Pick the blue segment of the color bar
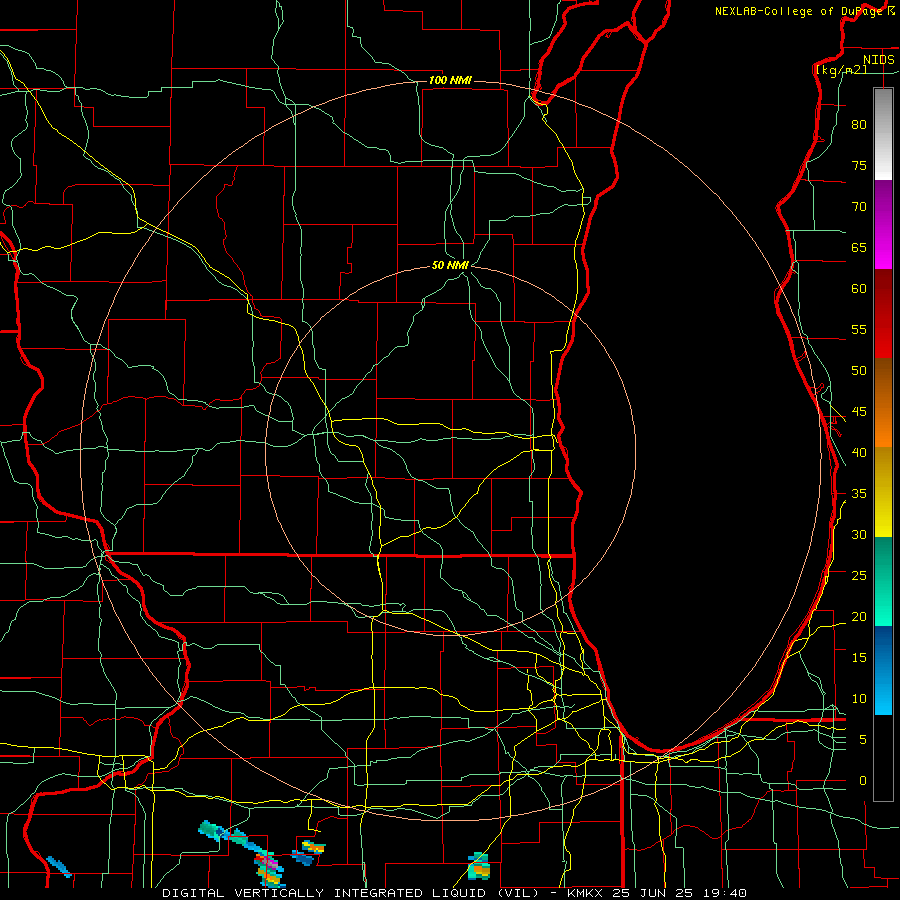The height and width of the screenshot is (900, 900). (883, 670)
